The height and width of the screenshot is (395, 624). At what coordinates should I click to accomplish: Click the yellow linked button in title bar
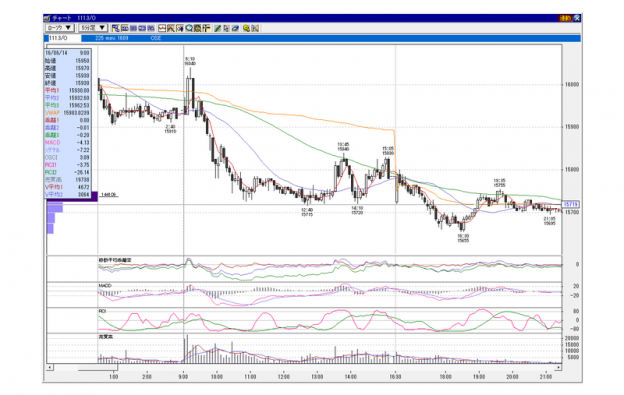pyautogui.click(x=565, y=18)
